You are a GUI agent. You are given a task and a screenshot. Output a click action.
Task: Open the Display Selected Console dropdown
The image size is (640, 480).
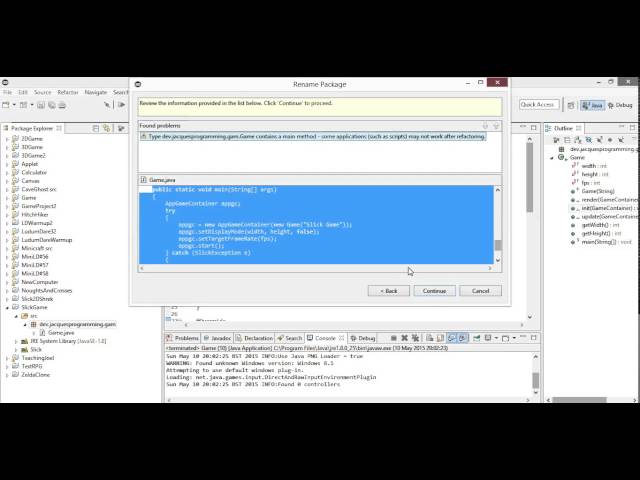(496, 338)
